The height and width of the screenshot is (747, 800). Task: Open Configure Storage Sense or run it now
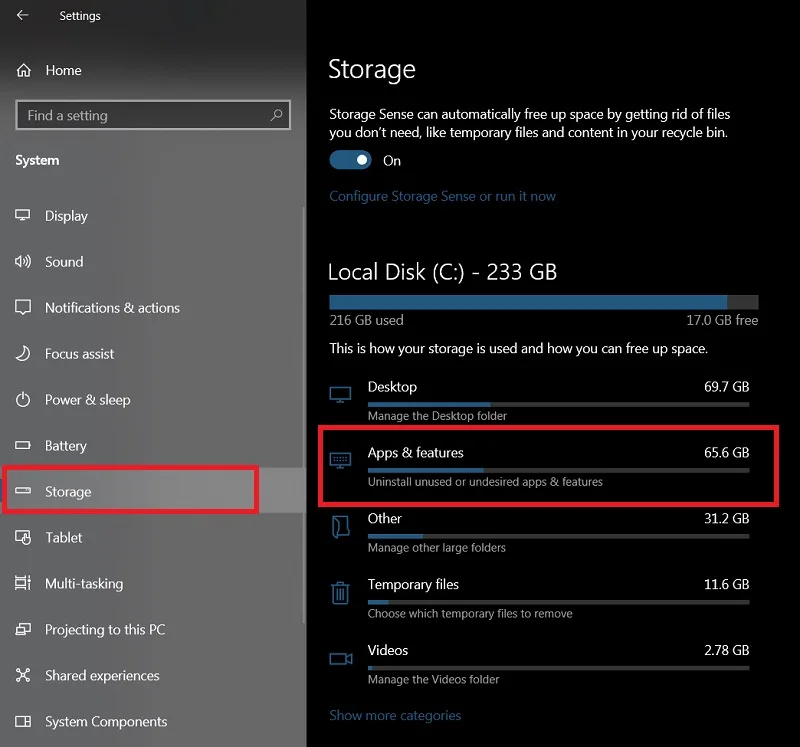442,196
